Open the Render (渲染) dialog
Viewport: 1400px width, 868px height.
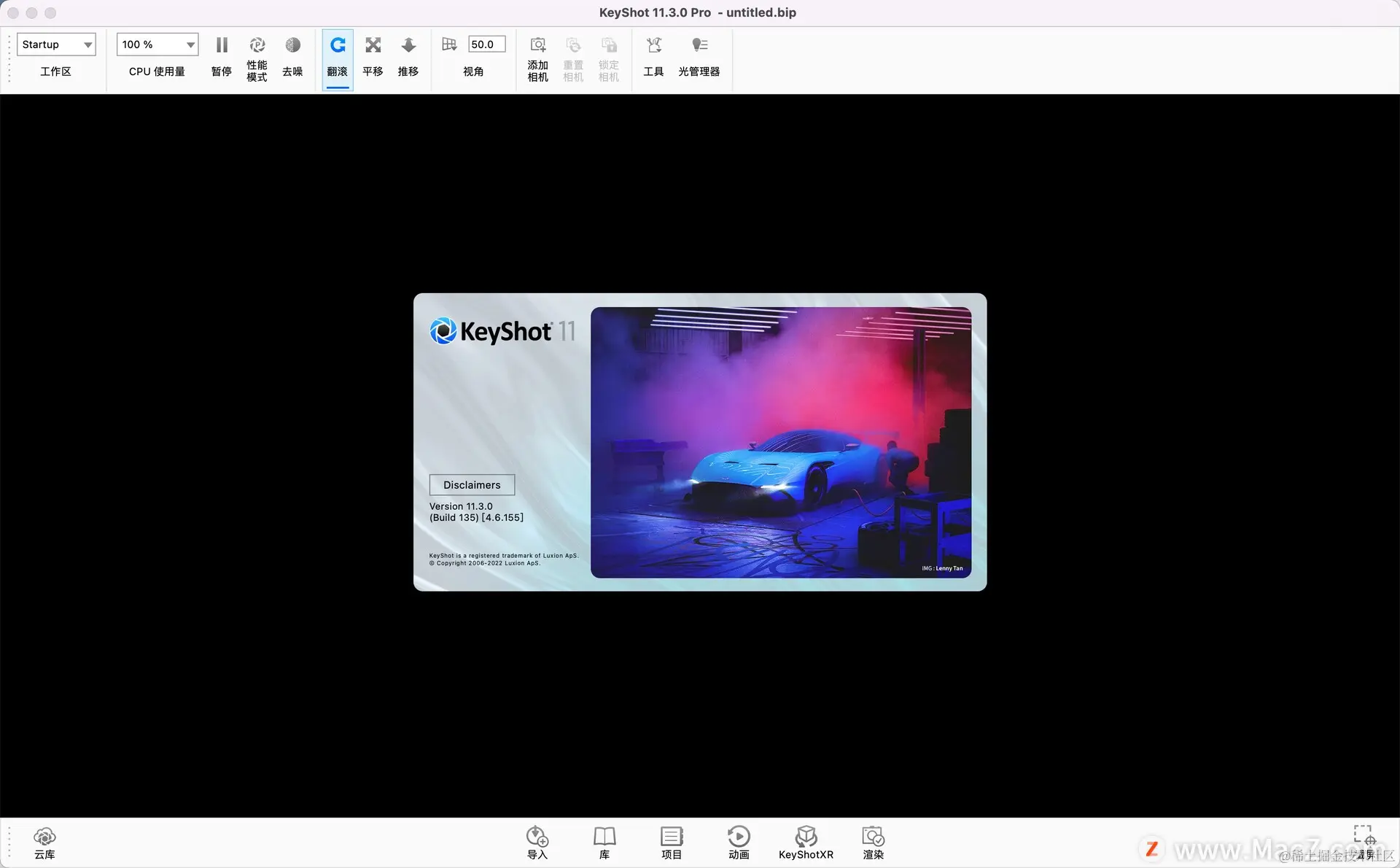tap(873, 836)
